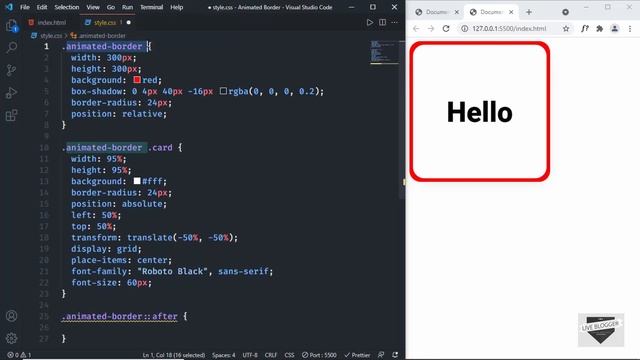
Task: Click the code minimap preview
Action: pos(384,52)
